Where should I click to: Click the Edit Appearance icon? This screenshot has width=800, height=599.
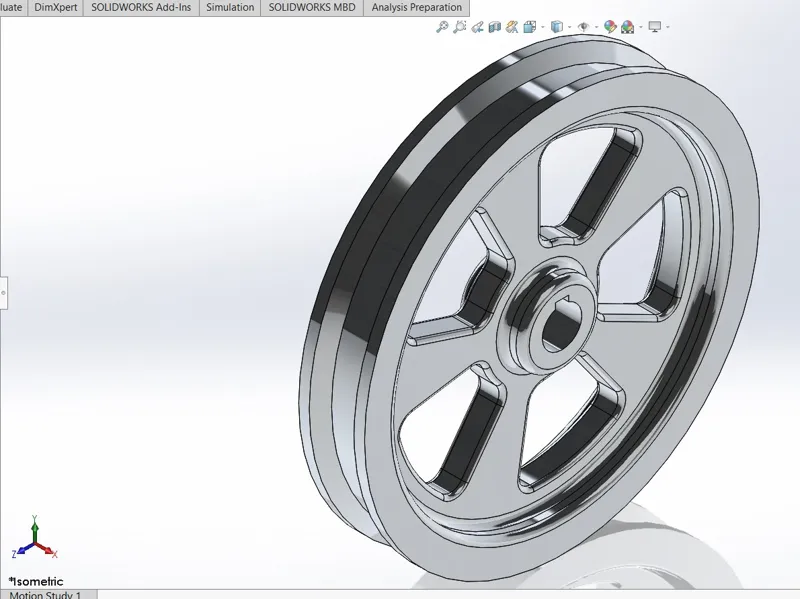(x=610, y=27)
